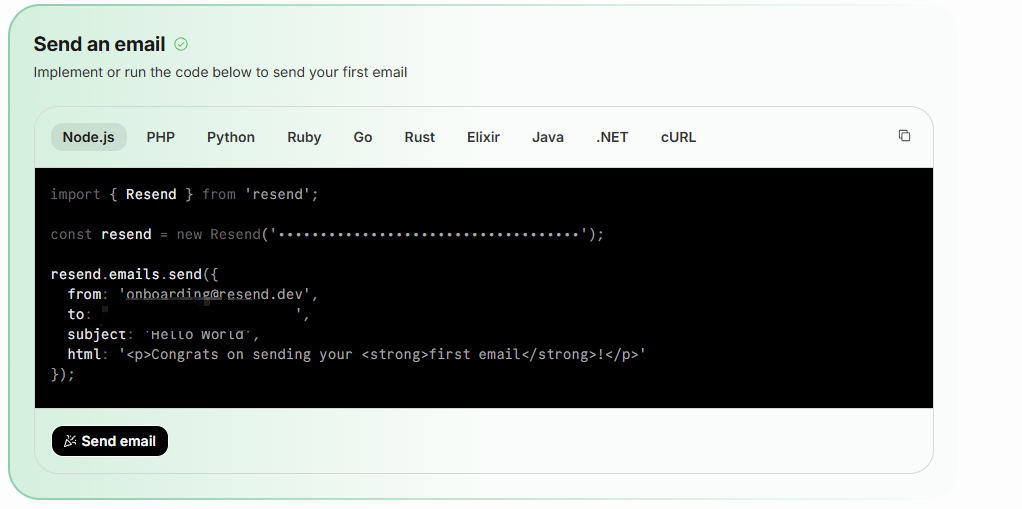The width and height of the screenshot is (1022, 509).
Task: Click the Send email button
Action: [x=110, y=441]
